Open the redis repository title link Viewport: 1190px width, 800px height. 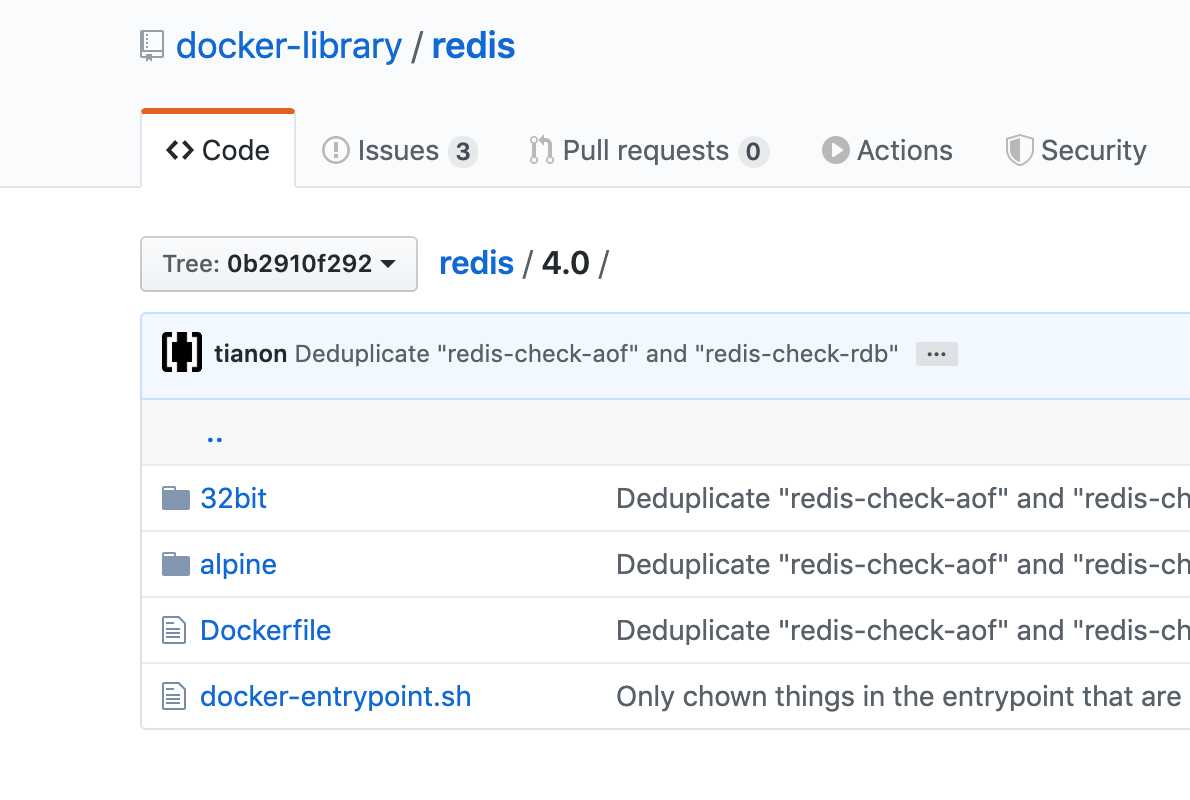coord(473,46)
